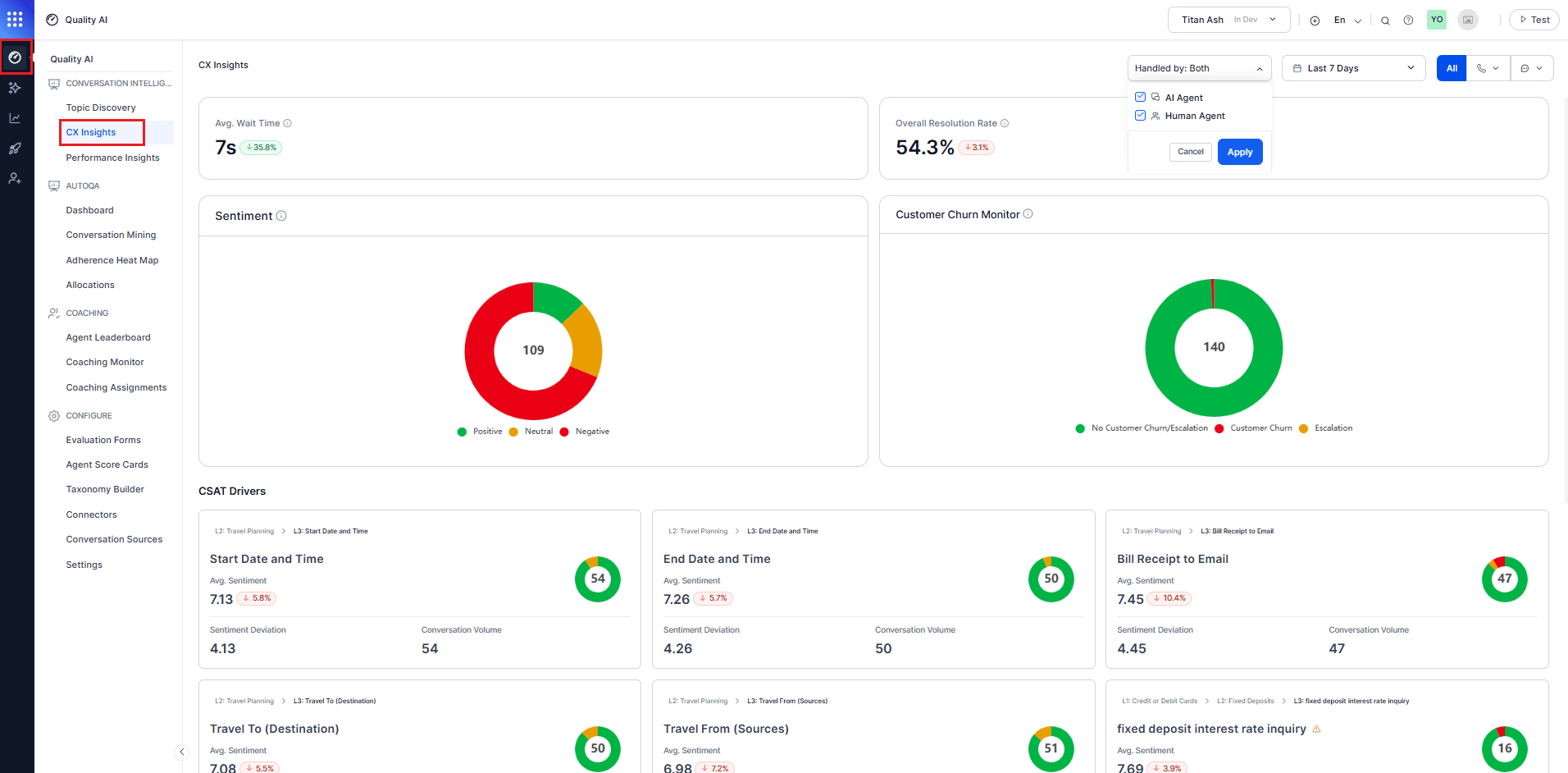Image resolution: width=1568 pixels, height=773 pixels.
Task: Uncheck the AI Agent checkbox
Action: point(1140,97)
